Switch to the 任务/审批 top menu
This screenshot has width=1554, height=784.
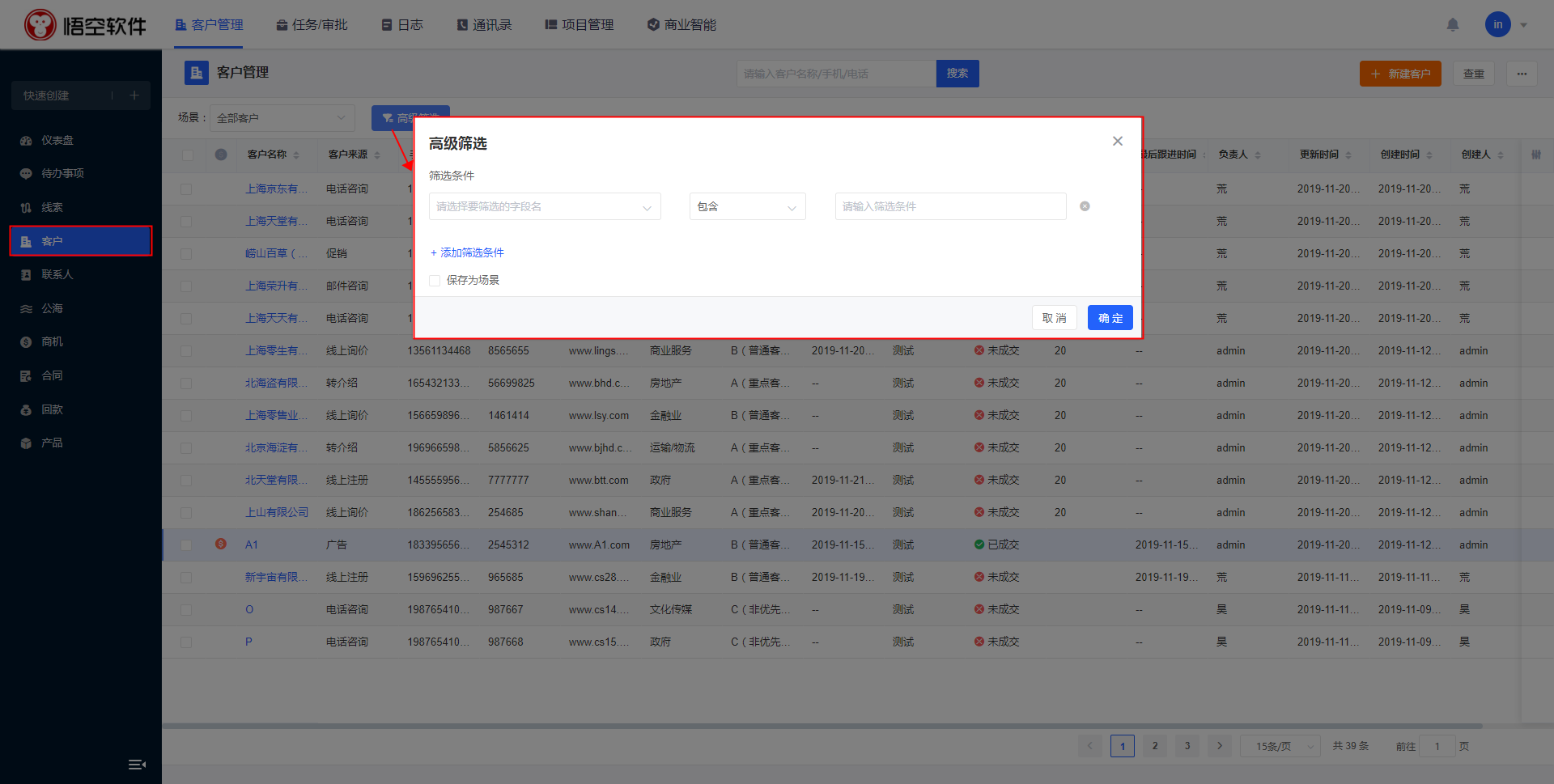click(x=312, y=25)
